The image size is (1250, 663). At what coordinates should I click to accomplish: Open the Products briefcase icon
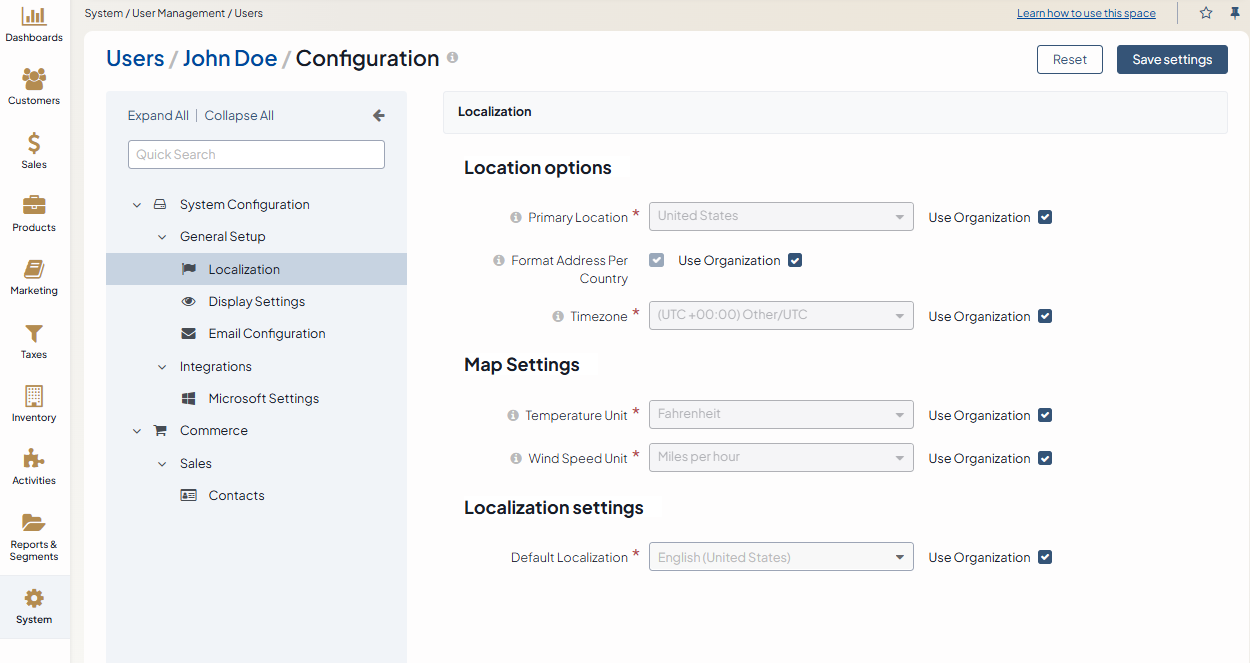point(34,207)
